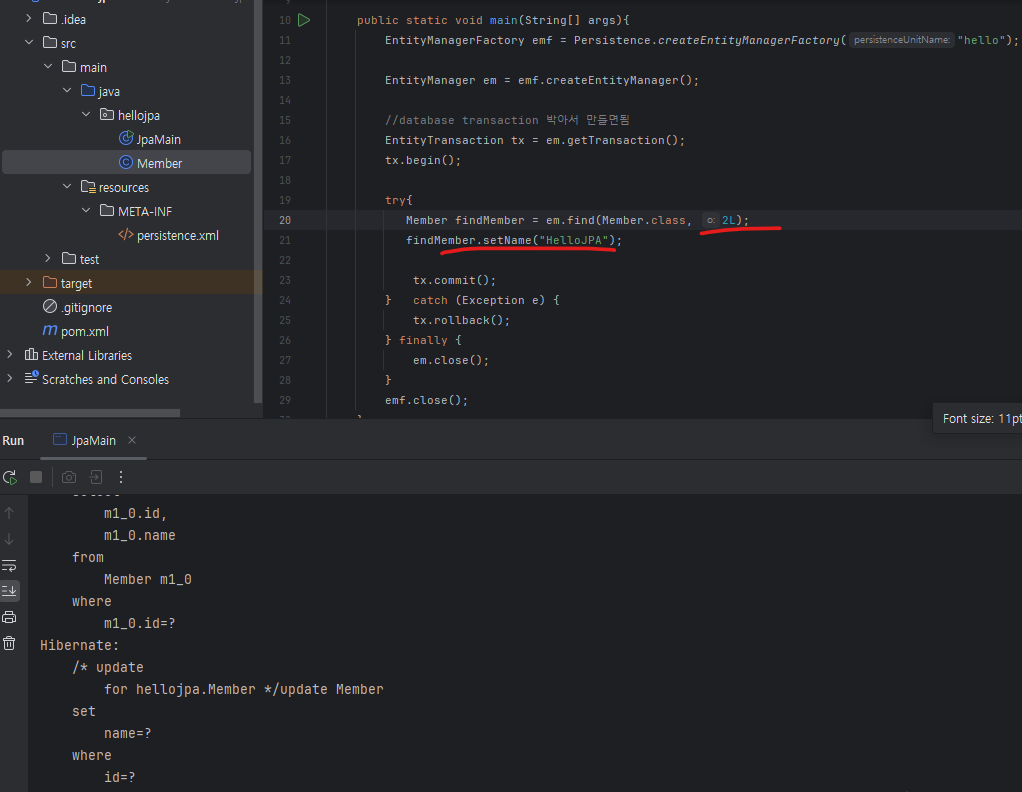This screenshot has height=792, width=1022.
Task: Click the Rerun JpaMain icon
Action: pyautogui.click(x=10, y=478)
